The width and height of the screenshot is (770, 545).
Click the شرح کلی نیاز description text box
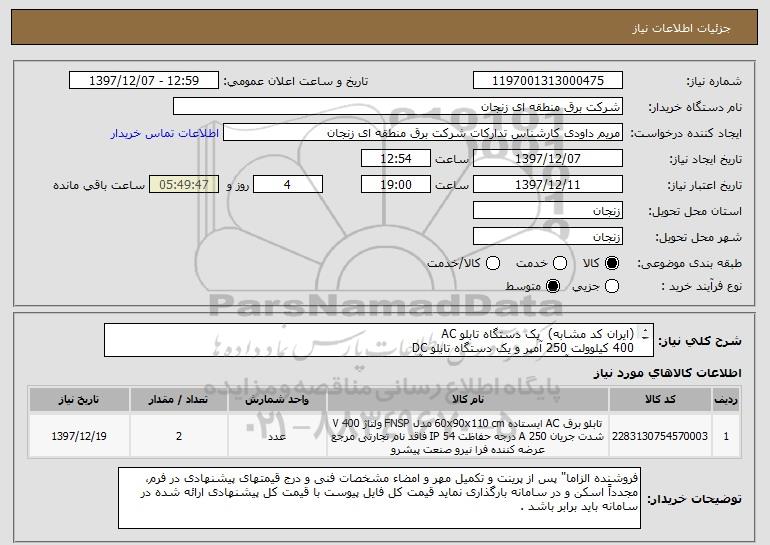coord(379,340)
